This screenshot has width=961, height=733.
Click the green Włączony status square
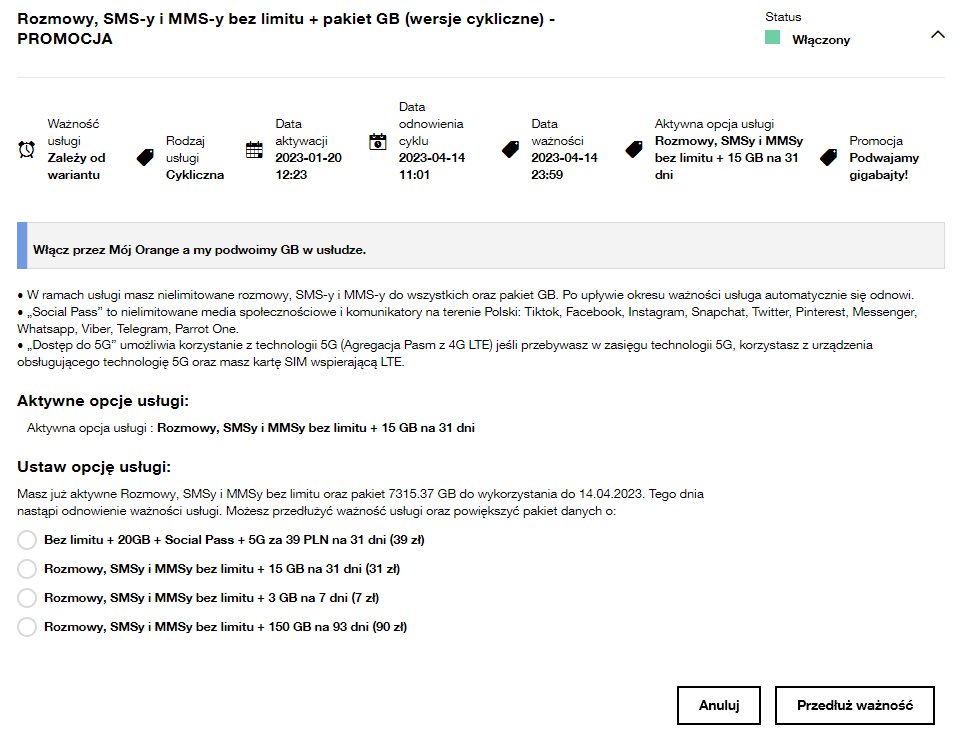(x=772, y=38)
